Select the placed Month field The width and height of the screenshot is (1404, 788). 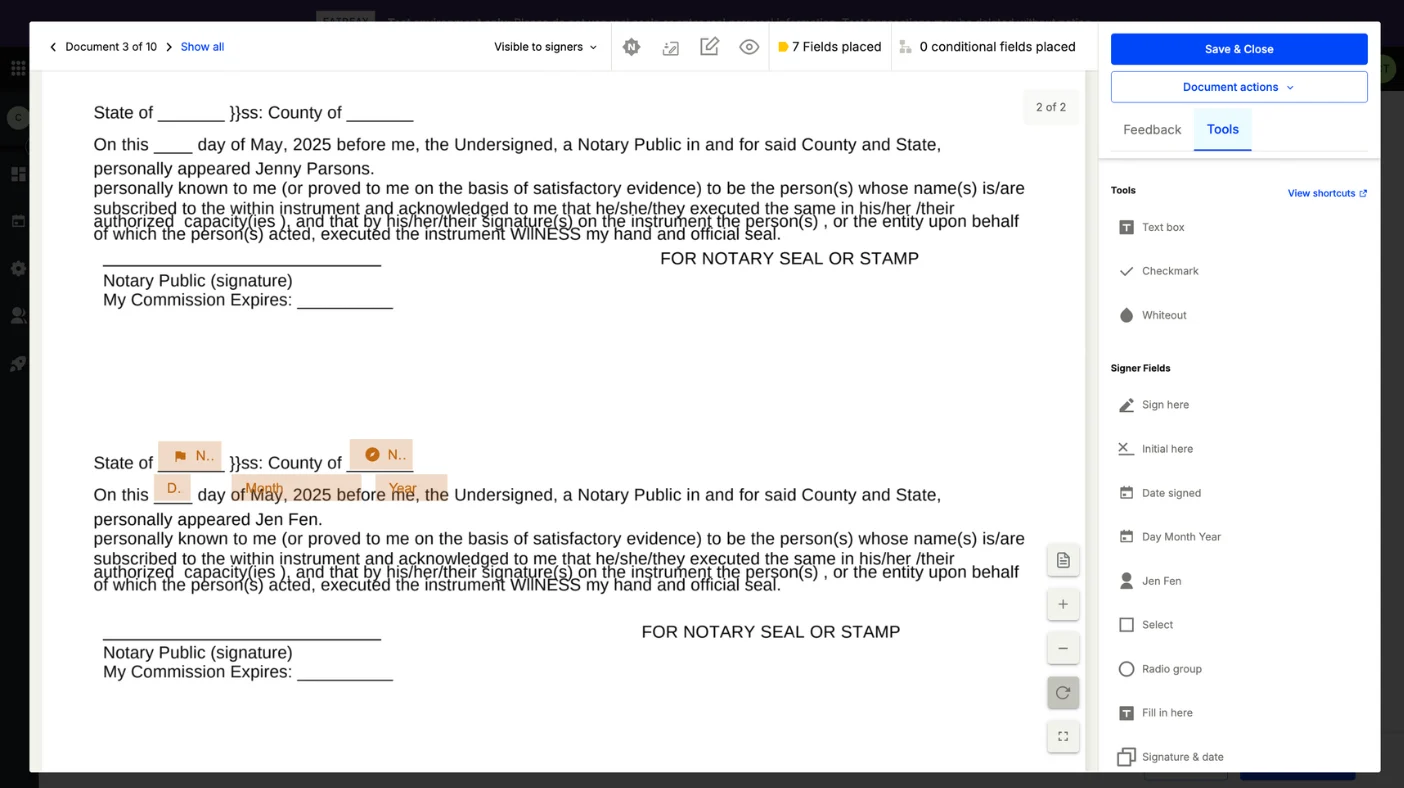[296, 488]
